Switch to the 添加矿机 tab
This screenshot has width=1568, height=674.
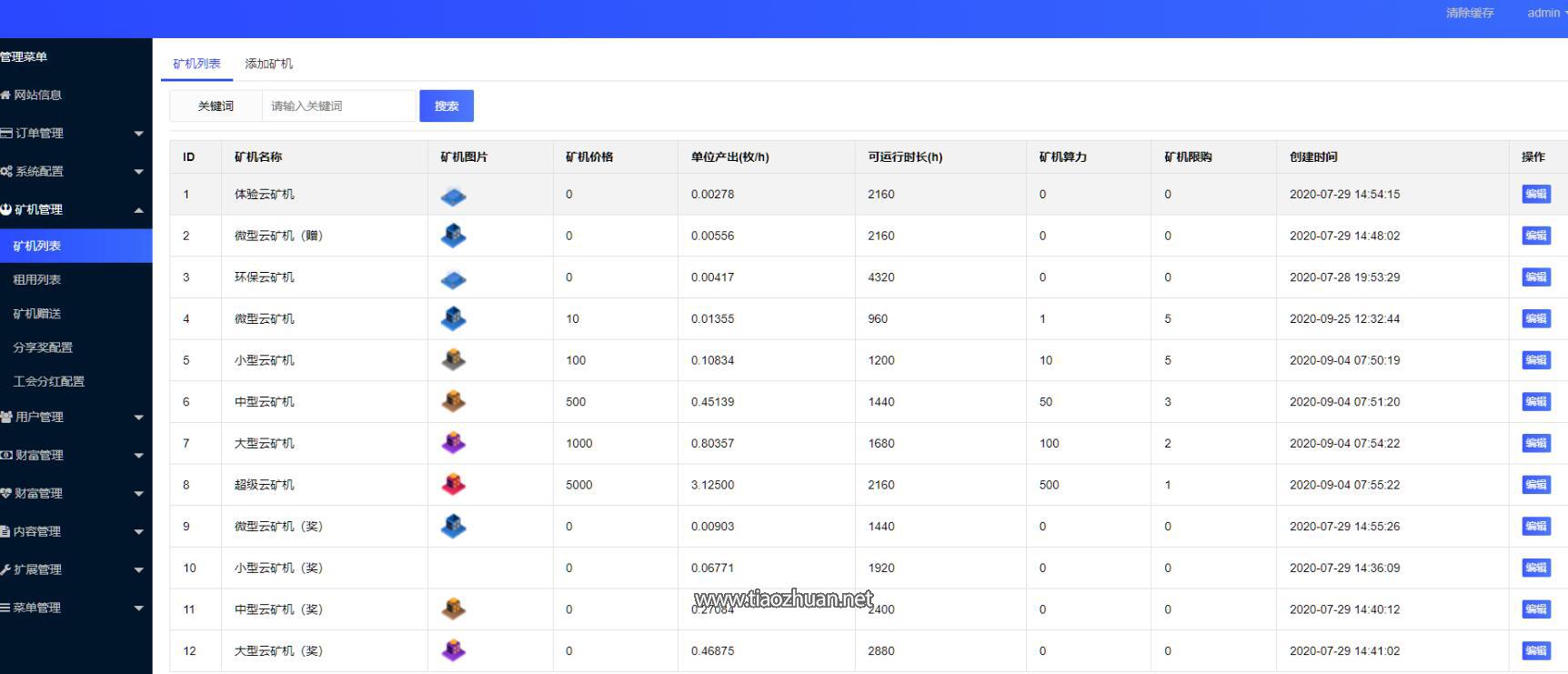[268, 64]
